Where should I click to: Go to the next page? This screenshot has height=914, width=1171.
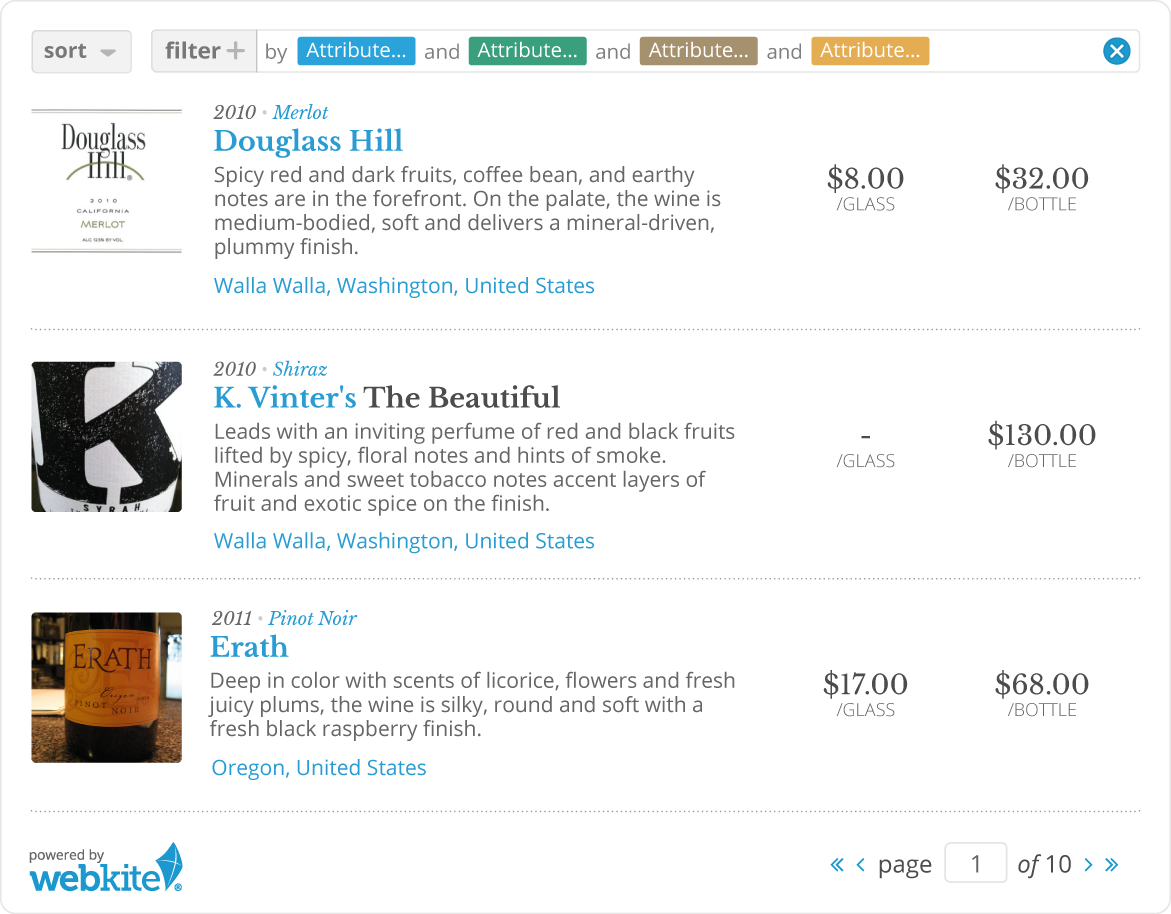(1088, 865)
